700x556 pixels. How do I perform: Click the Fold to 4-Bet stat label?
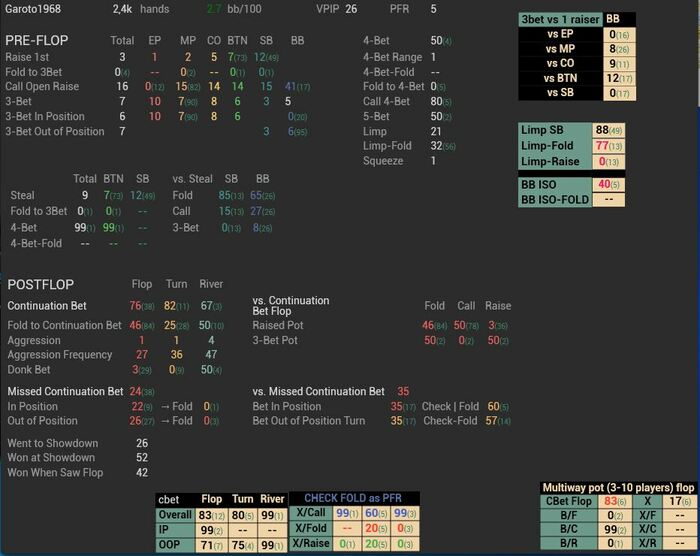[393, 87]
